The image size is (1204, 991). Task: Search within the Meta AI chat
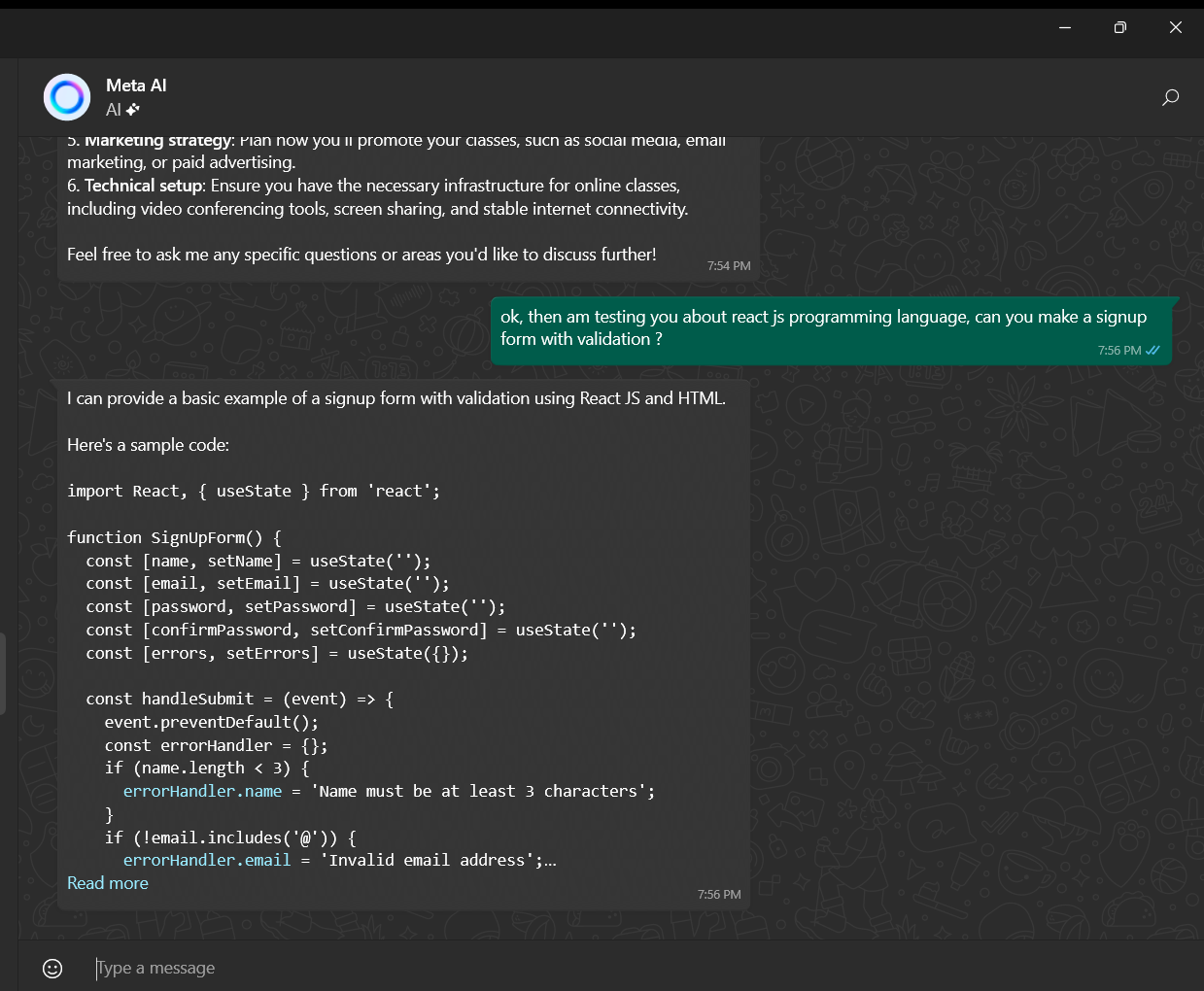click(x=1170, y=97)
